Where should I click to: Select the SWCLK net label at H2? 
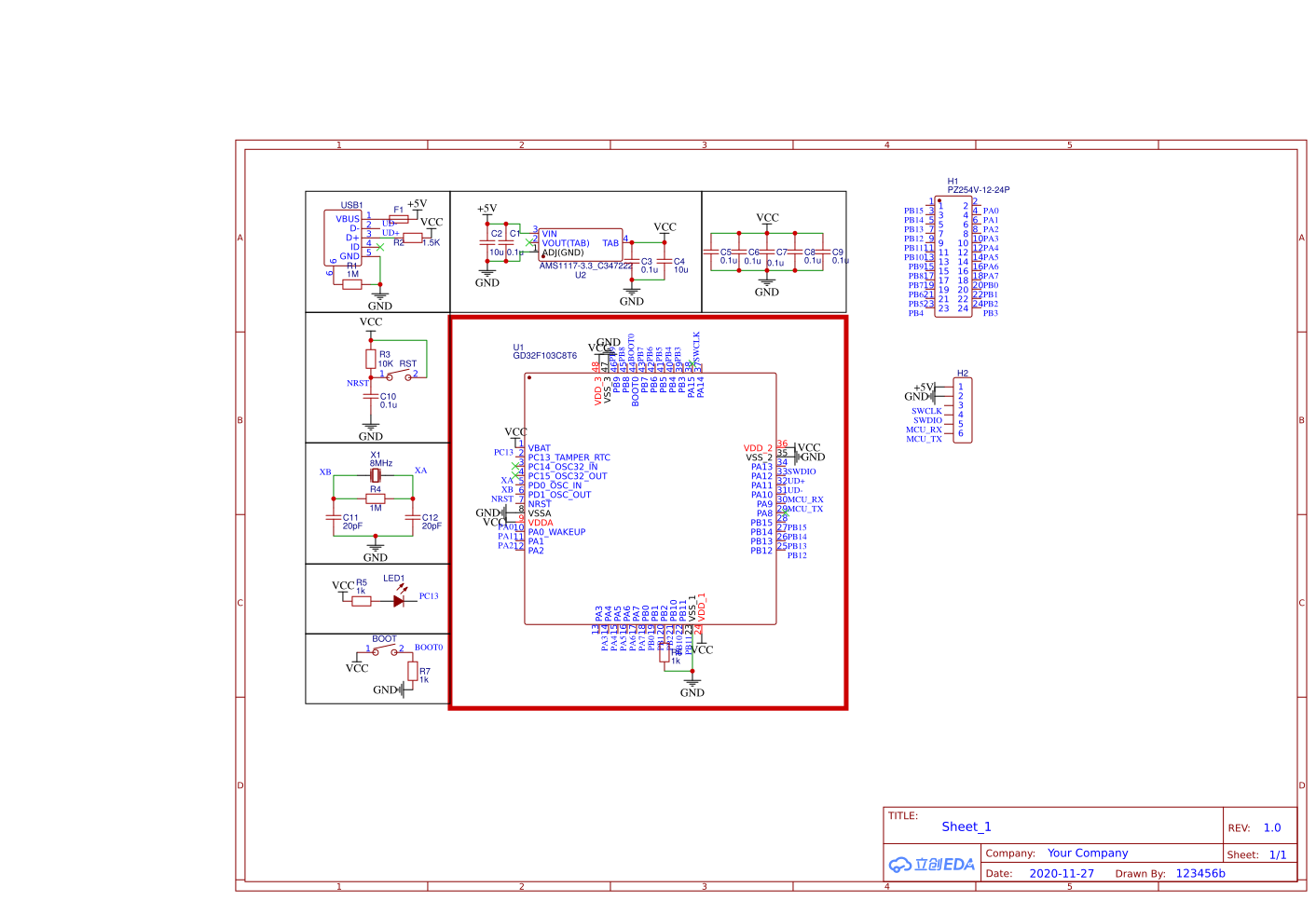926,411
